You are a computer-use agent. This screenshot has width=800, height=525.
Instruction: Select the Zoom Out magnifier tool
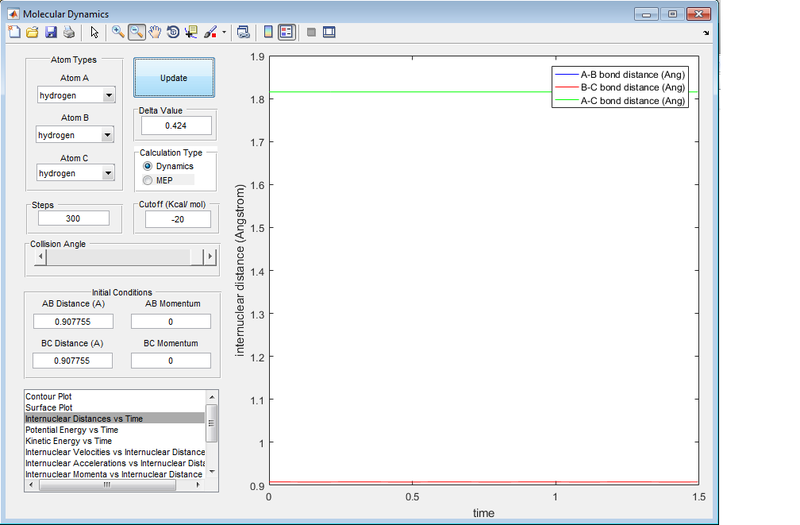click(x=137, y=32)
